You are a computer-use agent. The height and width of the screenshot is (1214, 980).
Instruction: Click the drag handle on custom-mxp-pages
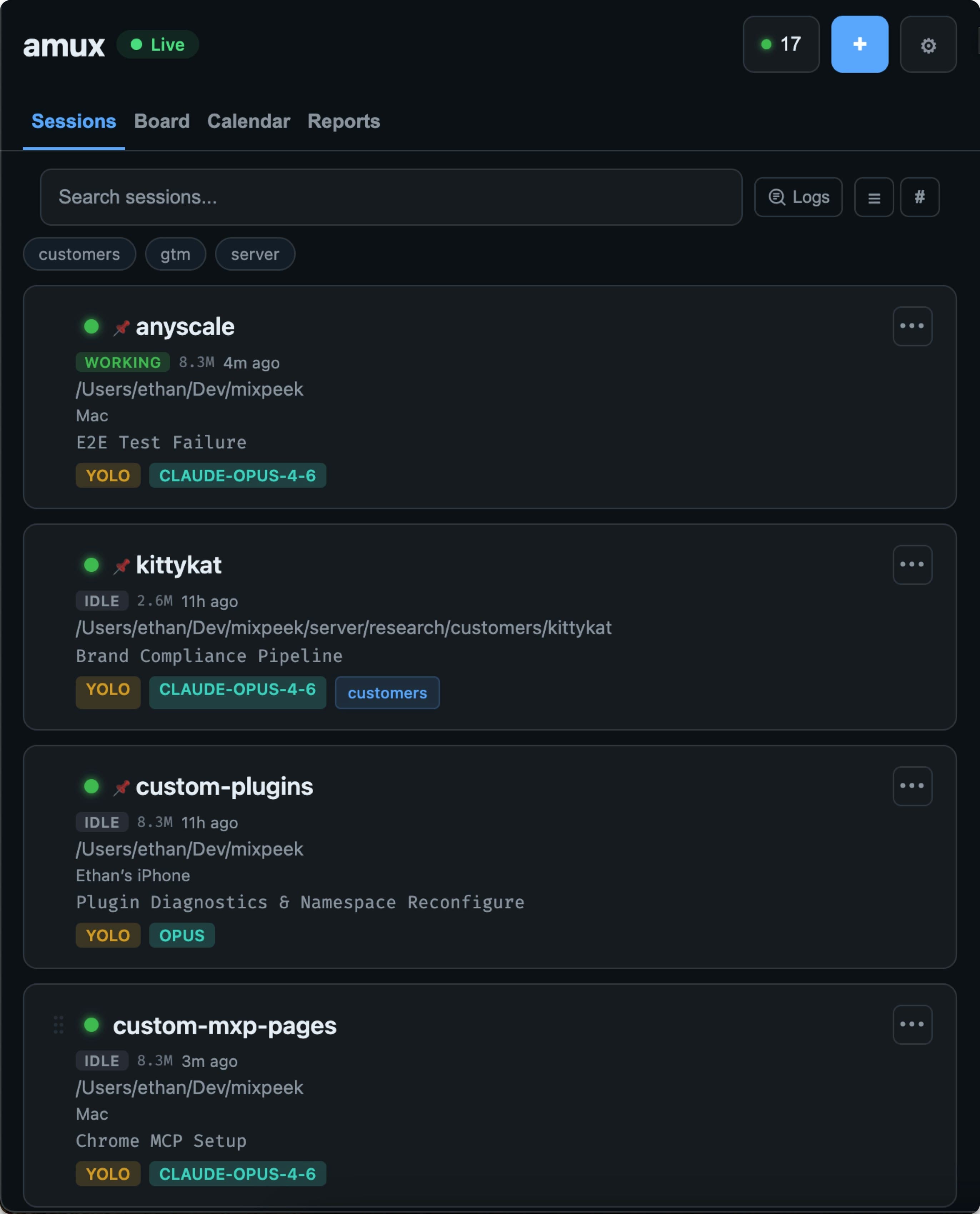[59, 1025]
